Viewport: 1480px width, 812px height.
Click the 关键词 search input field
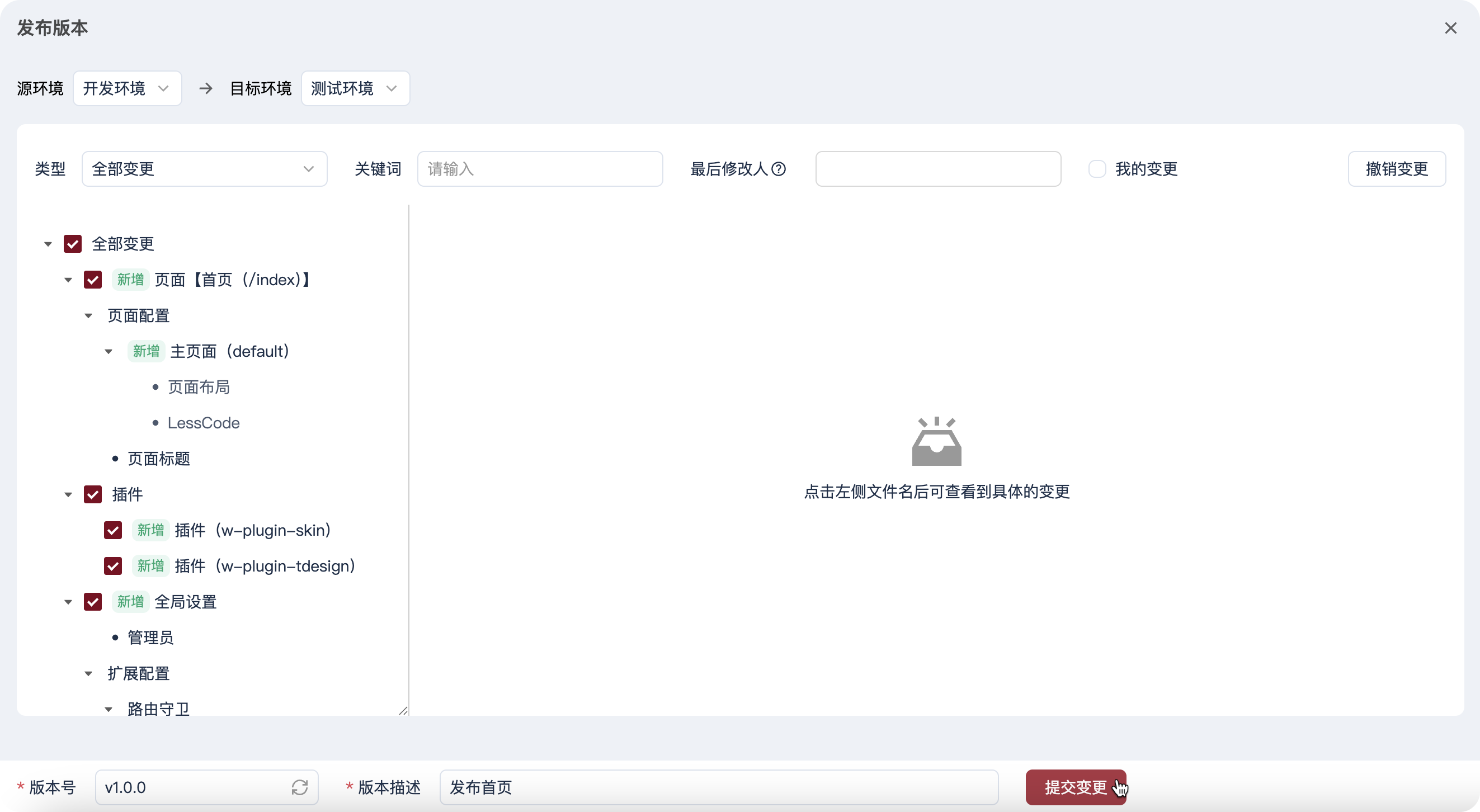[540, 169]
